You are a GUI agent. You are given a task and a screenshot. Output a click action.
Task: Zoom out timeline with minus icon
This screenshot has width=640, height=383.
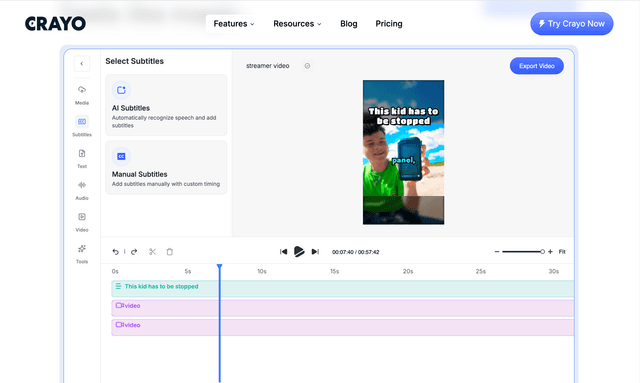point(497,252)
